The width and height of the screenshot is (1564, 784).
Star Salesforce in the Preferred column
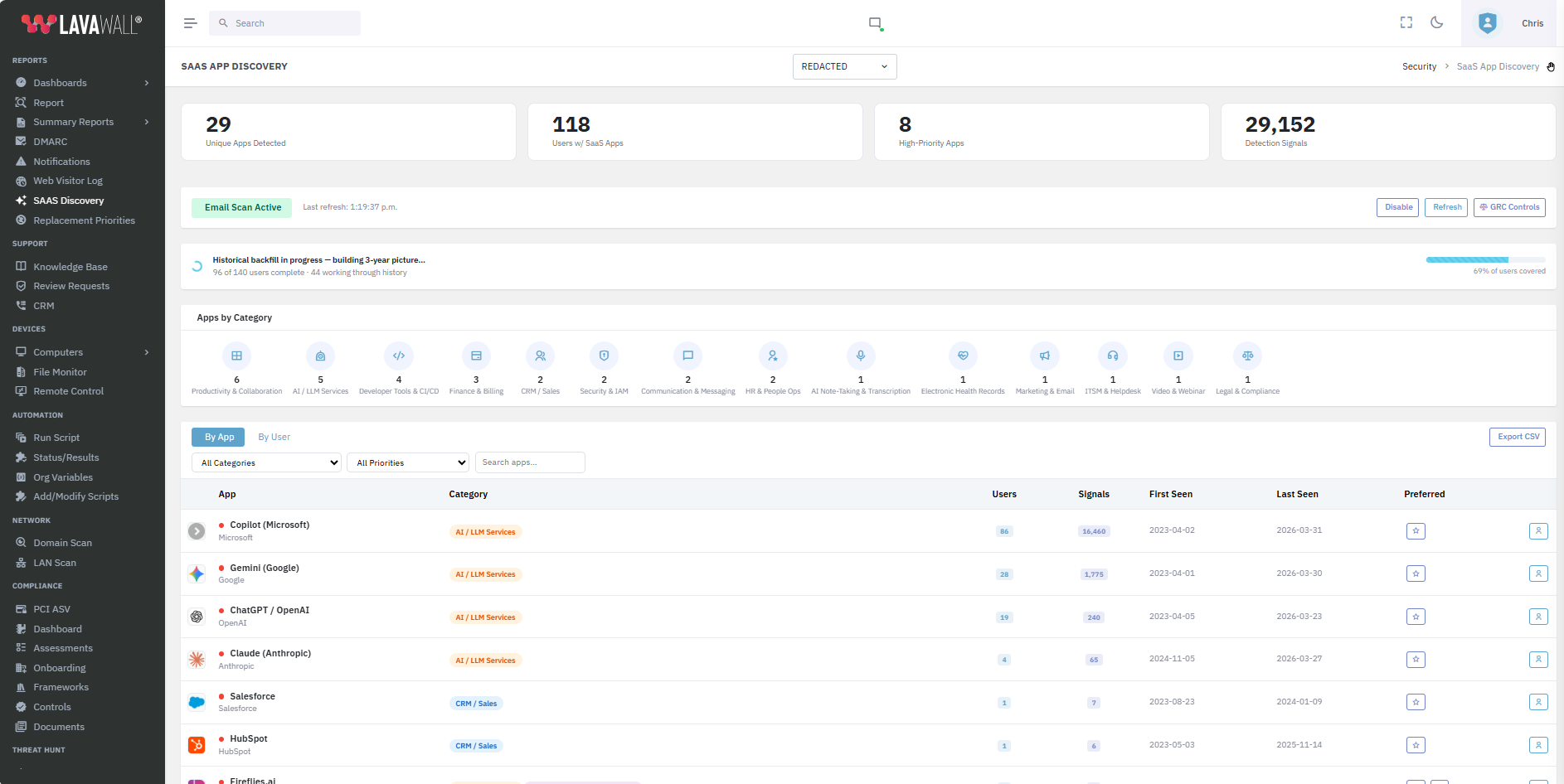pos(1416,702)
